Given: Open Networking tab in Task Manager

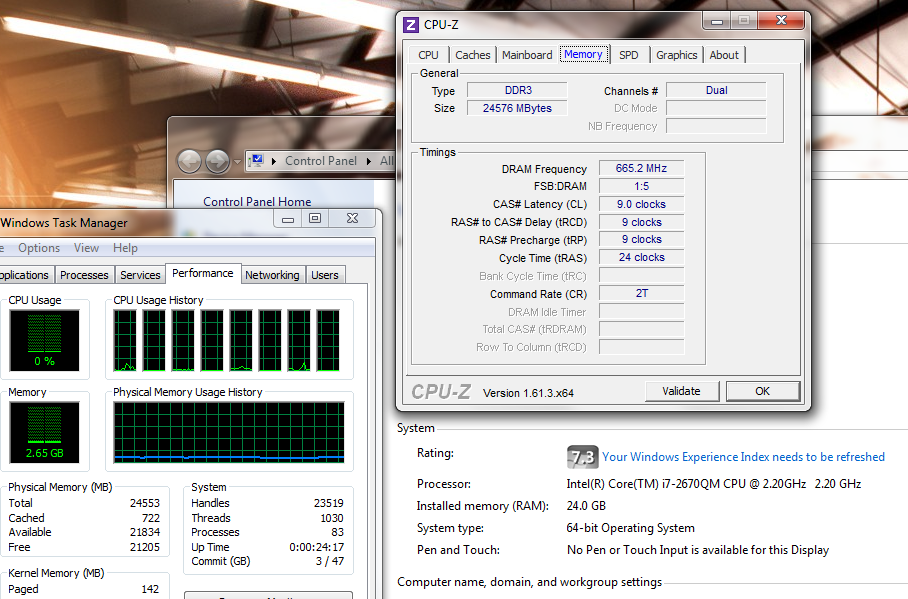Looking at the screenshot, I should (272, 275).
